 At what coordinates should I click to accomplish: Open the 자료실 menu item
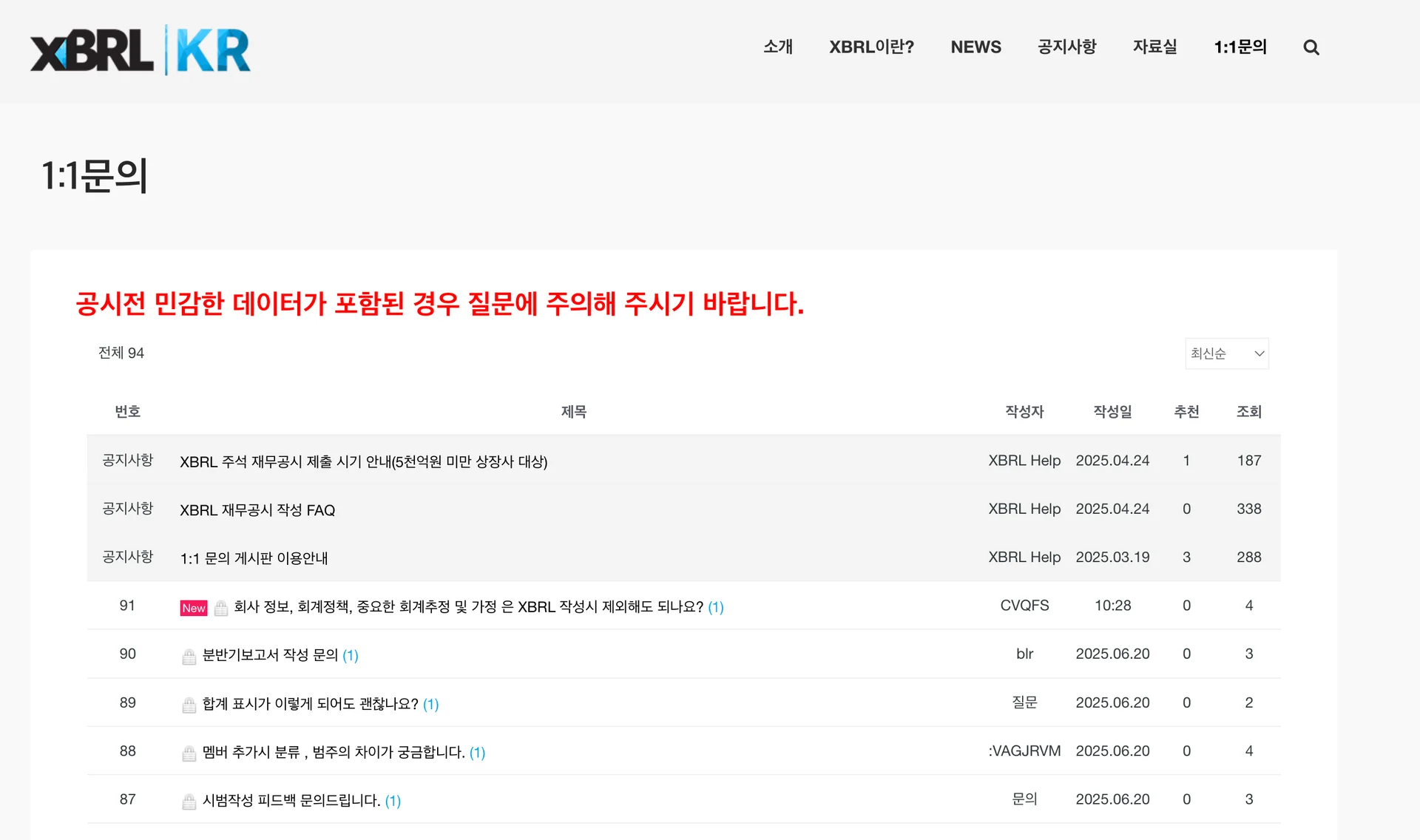point(1154,47)
